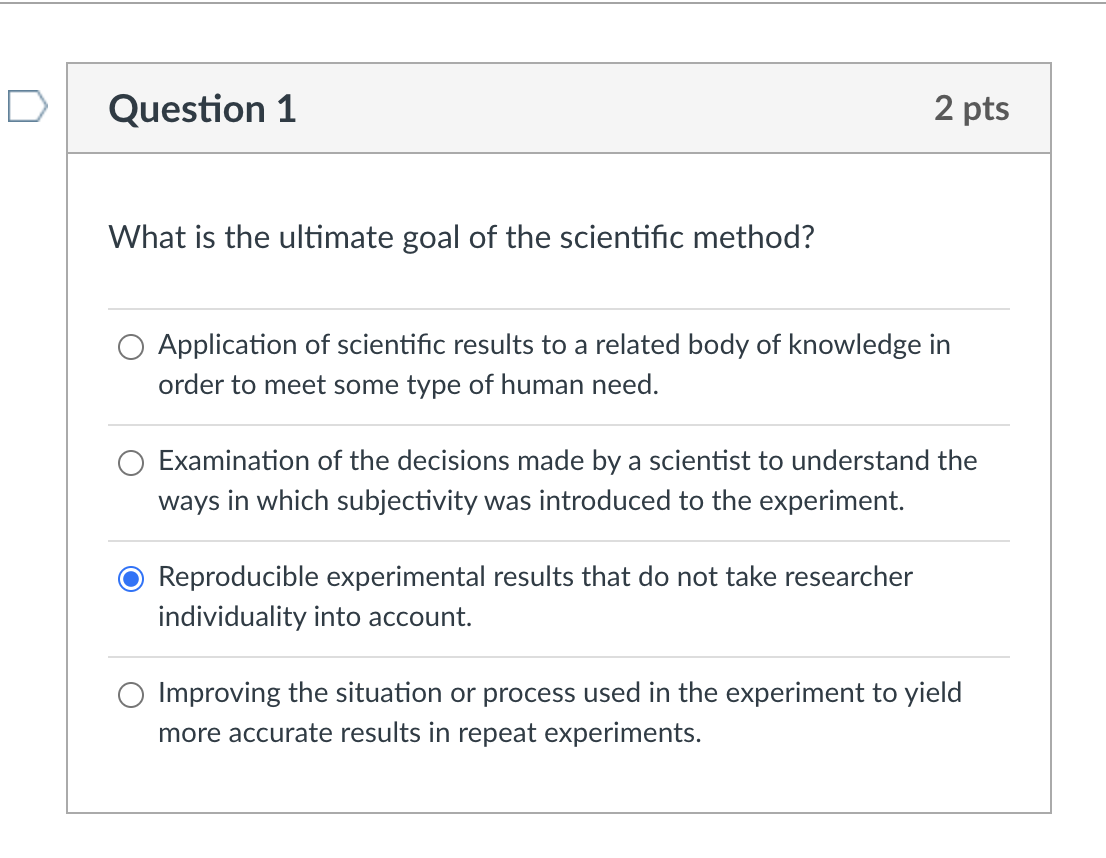The height and width of the screenshot is (858, 1106).
Task: Click 'order to meet some type of human need' line
Action: tap(408, 385)
